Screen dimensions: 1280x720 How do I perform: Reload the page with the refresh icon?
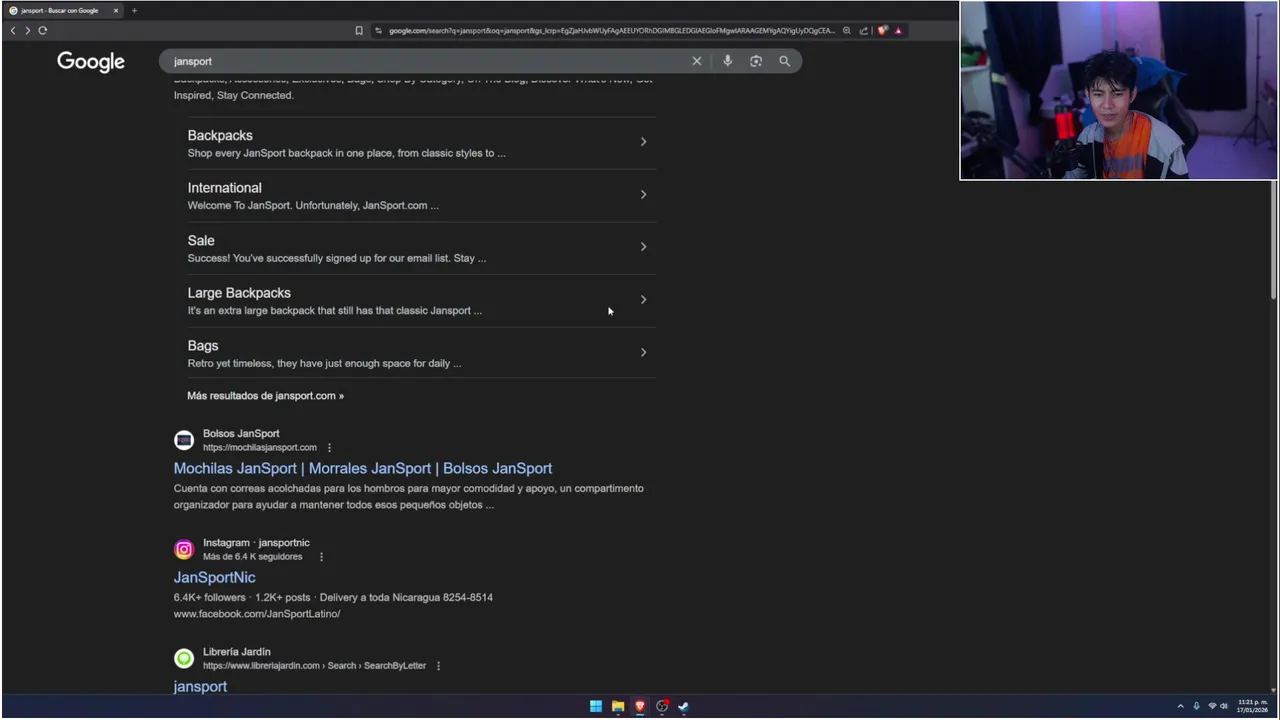(x=42, y=30)
